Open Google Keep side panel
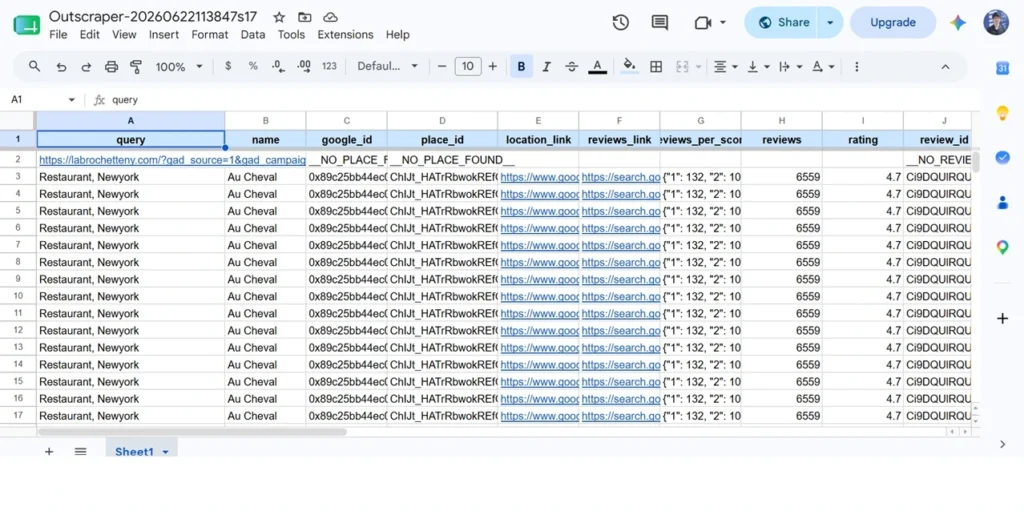The image size is (1024, 519). point(1002,112)
